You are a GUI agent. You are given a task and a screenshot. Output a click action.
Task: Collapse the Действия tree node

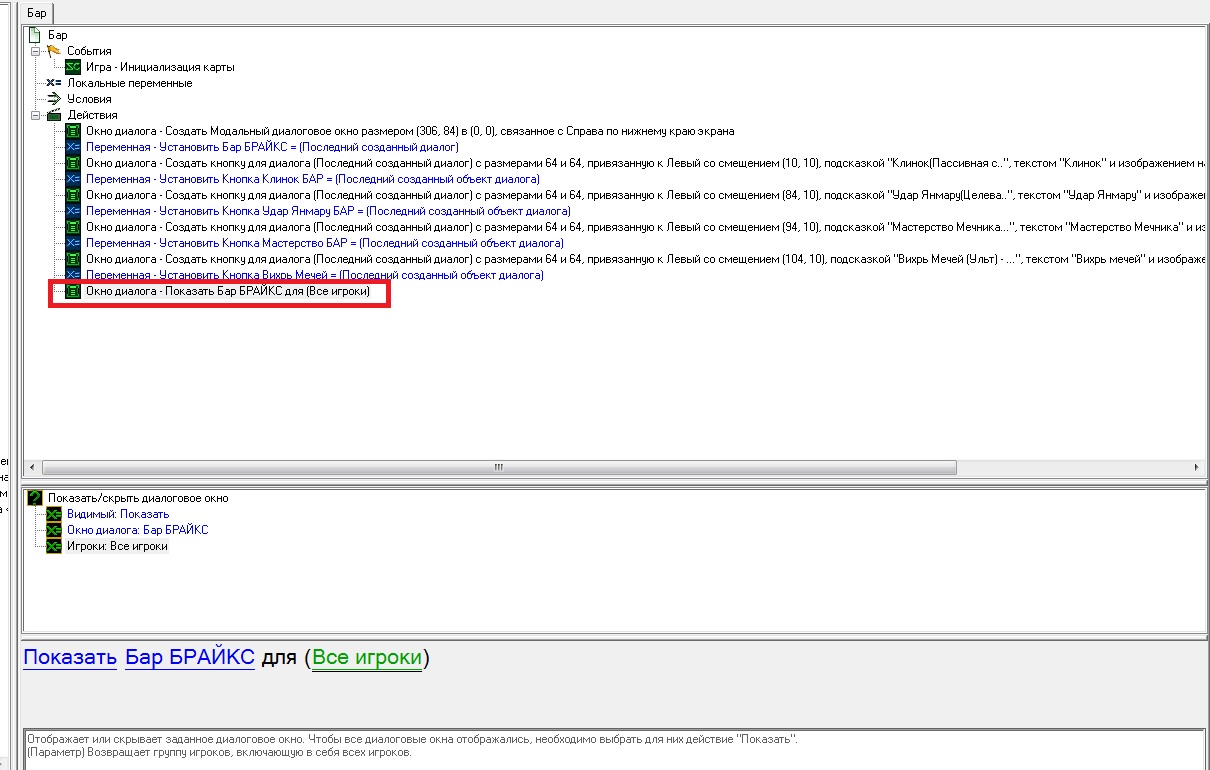36,115
